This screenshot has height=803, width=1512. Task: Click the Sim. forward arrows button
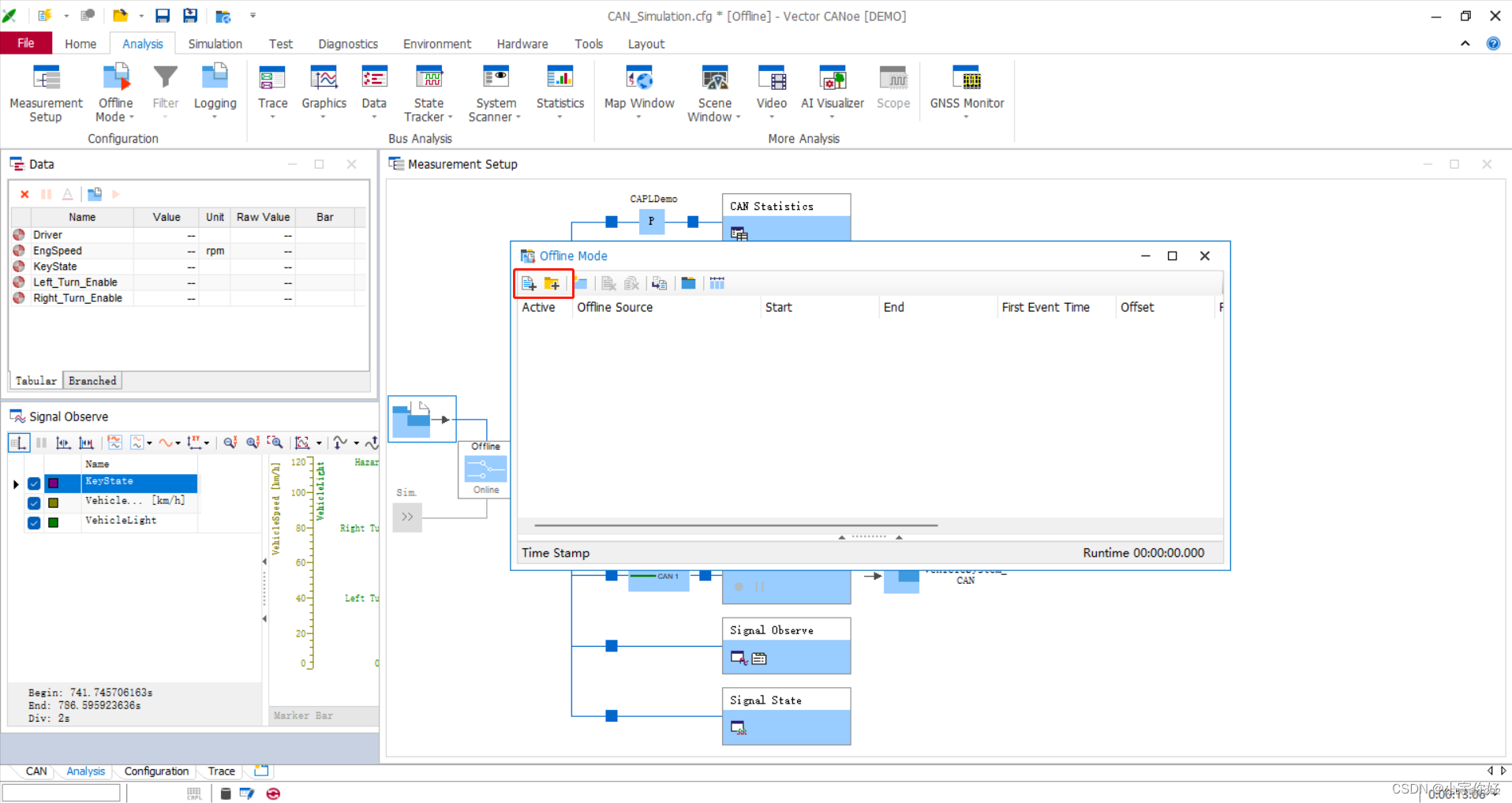click(407, 517)
